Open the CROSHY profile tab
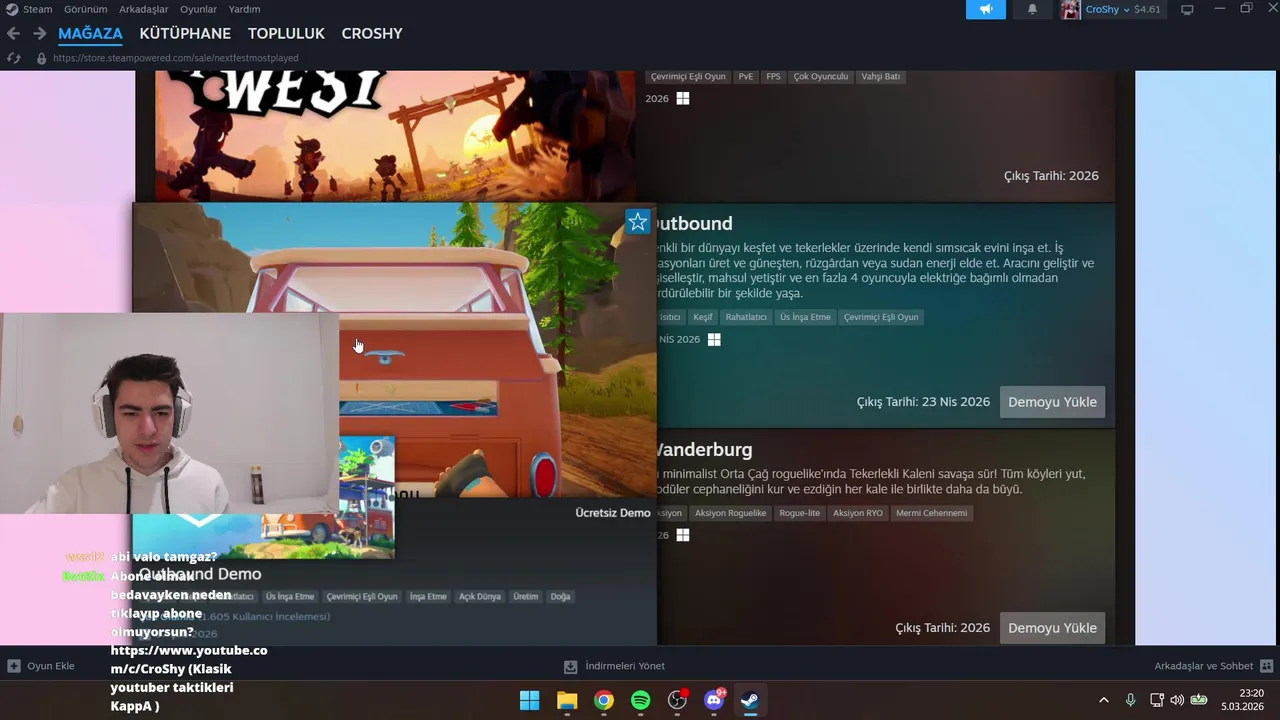Screen dimensions: 1280x720 coord(372,33)
